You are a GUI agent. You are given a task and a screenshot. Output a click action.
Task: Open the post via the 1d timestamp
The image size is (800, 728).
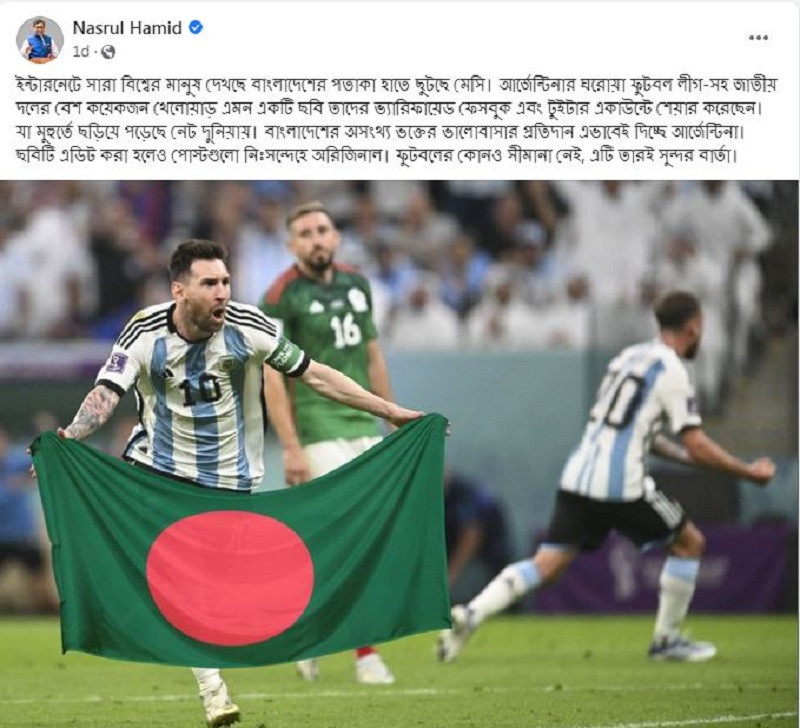click(x=81, y=52)
